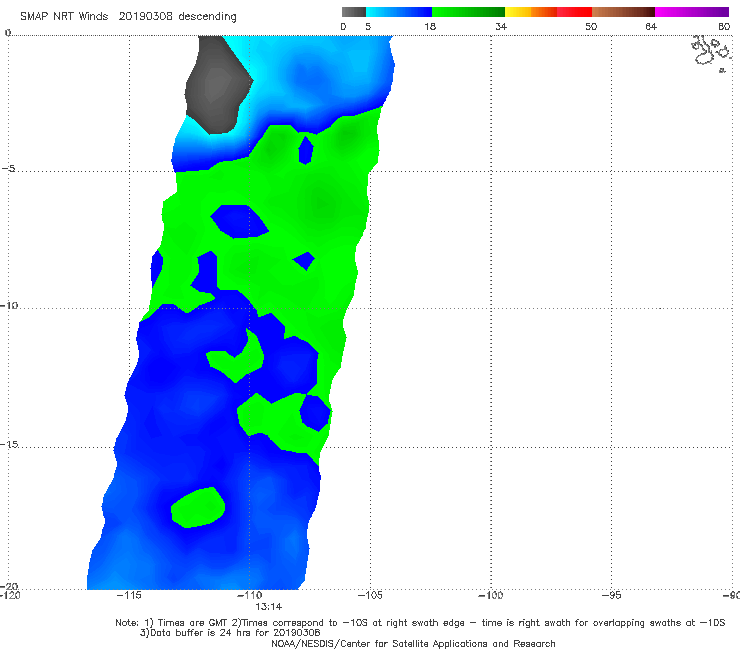Image resolution: width=740 pixels, height=650 pixels.
Task: Click the latitude label '-10'
Action: (x=9, y=305)
